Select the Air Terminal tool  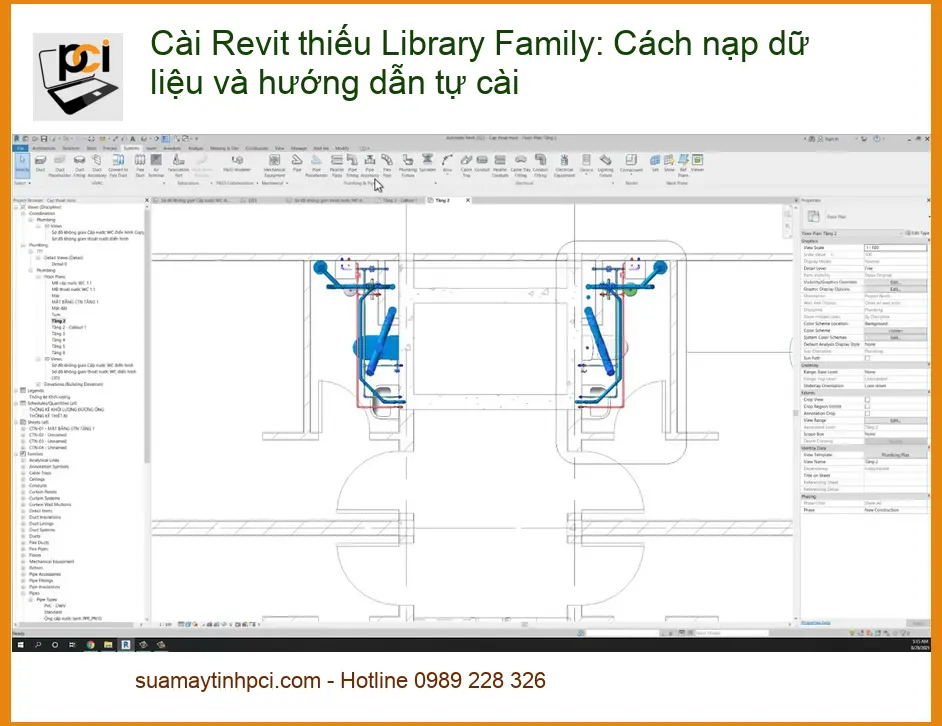click(156, 165)
